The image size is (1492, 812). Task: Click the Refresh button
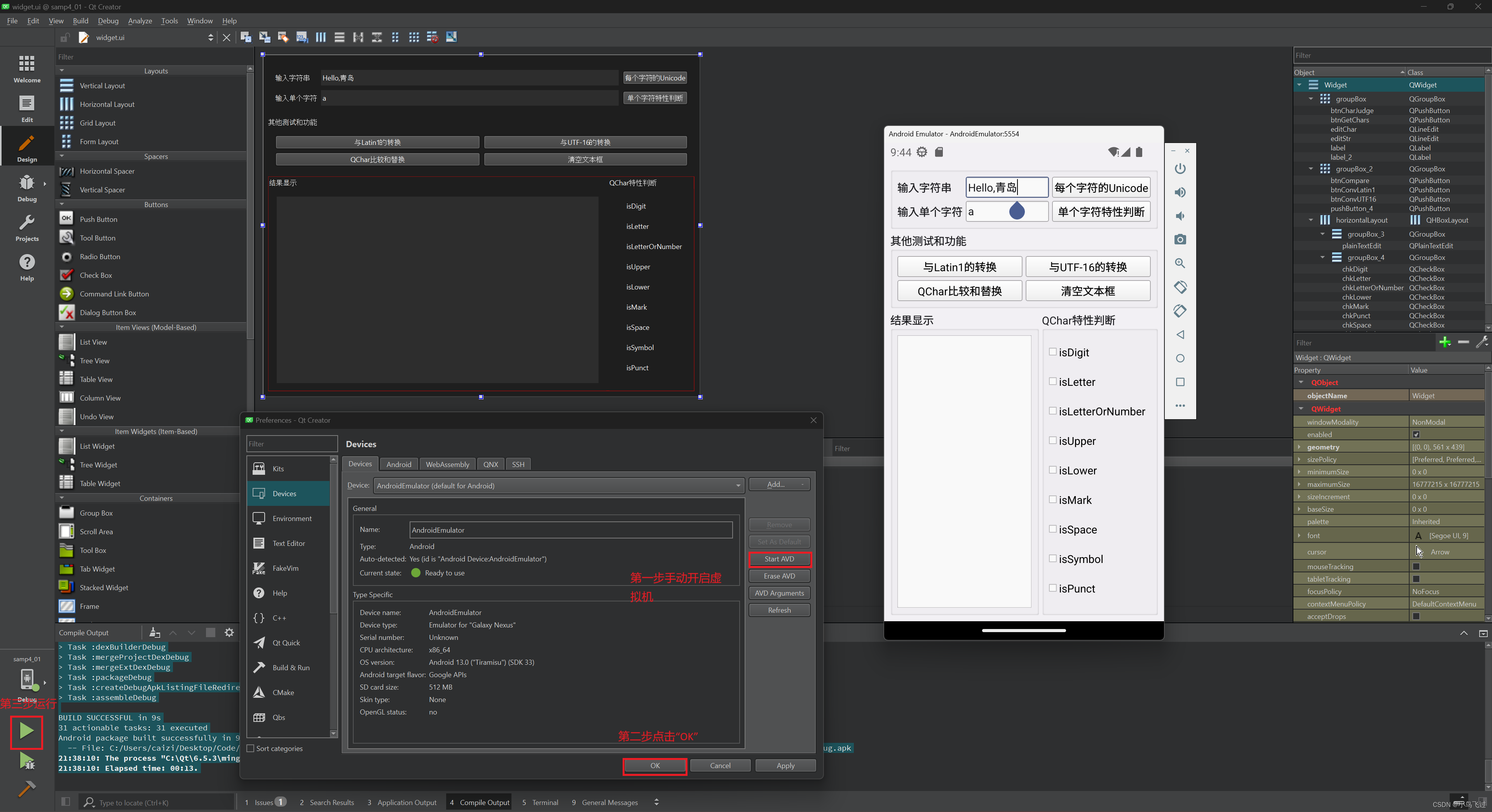[x=779, y=610]
